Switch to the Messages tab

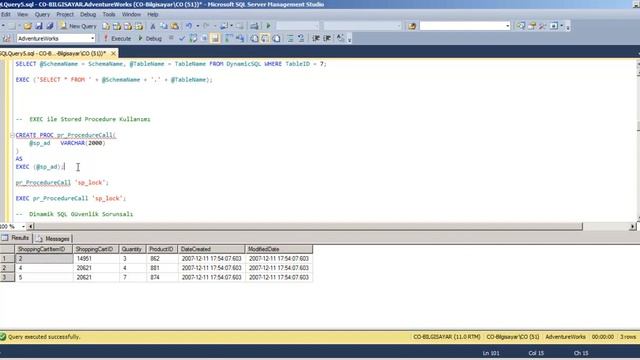pyautogui.click(x=53, y=238)
